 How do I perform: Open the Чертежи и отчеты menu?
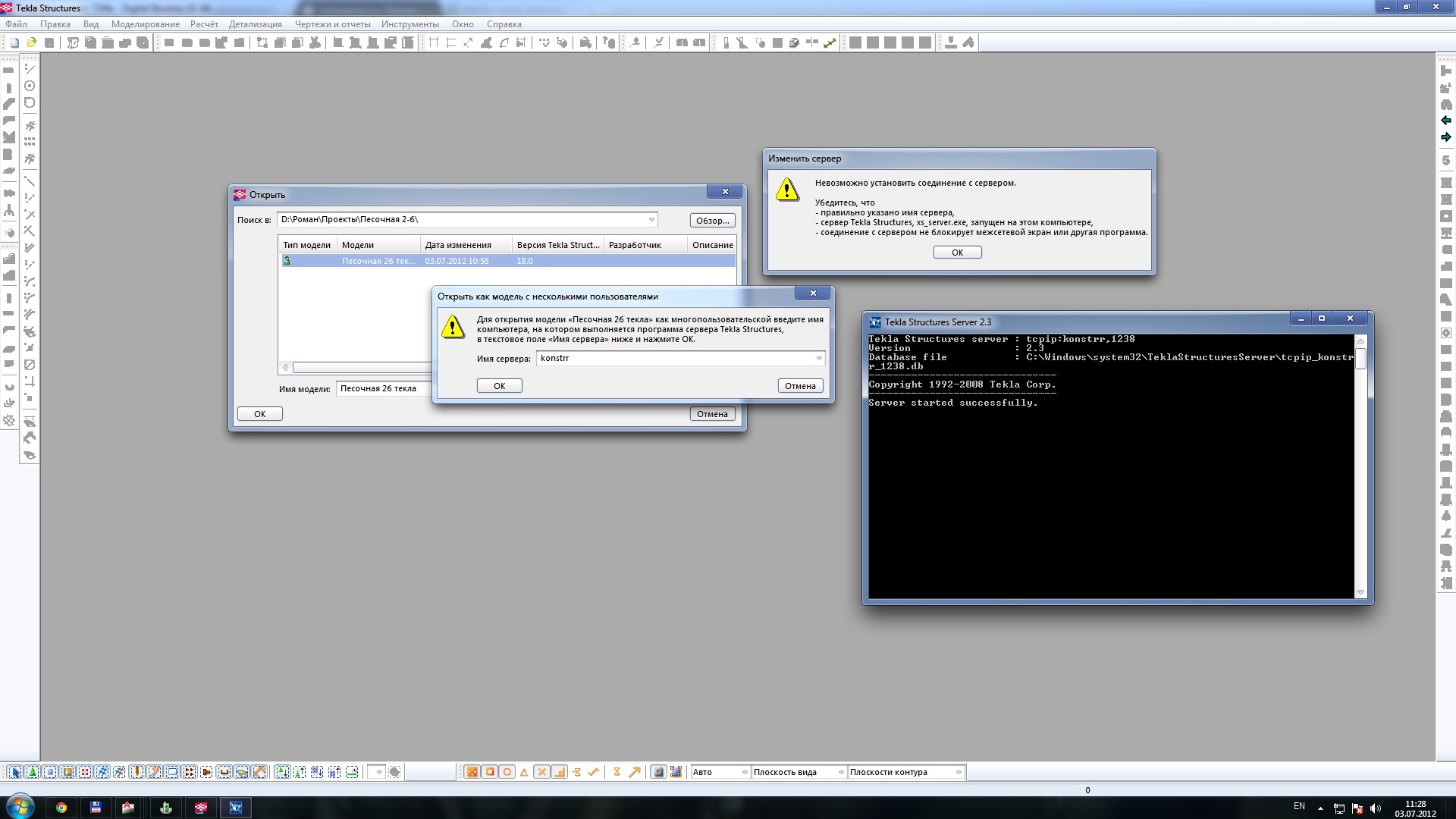[332, 24]
